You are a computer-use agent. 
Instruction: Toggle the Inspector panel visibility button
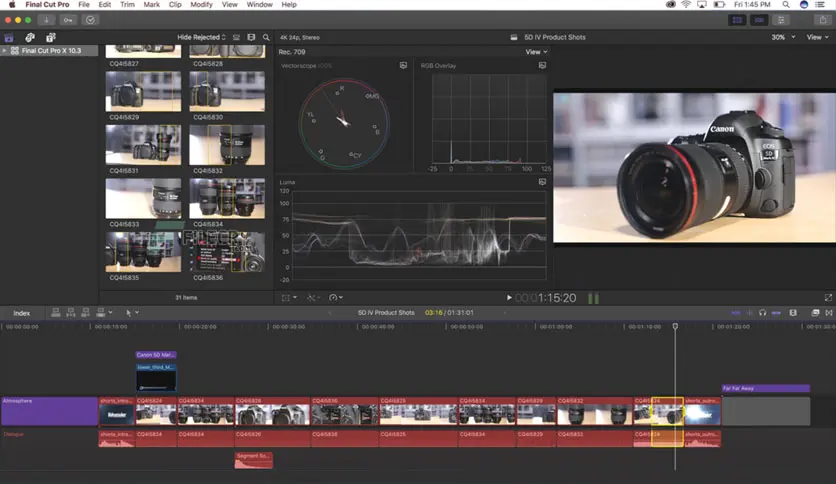pyautogui.click(x=782, y=19)
